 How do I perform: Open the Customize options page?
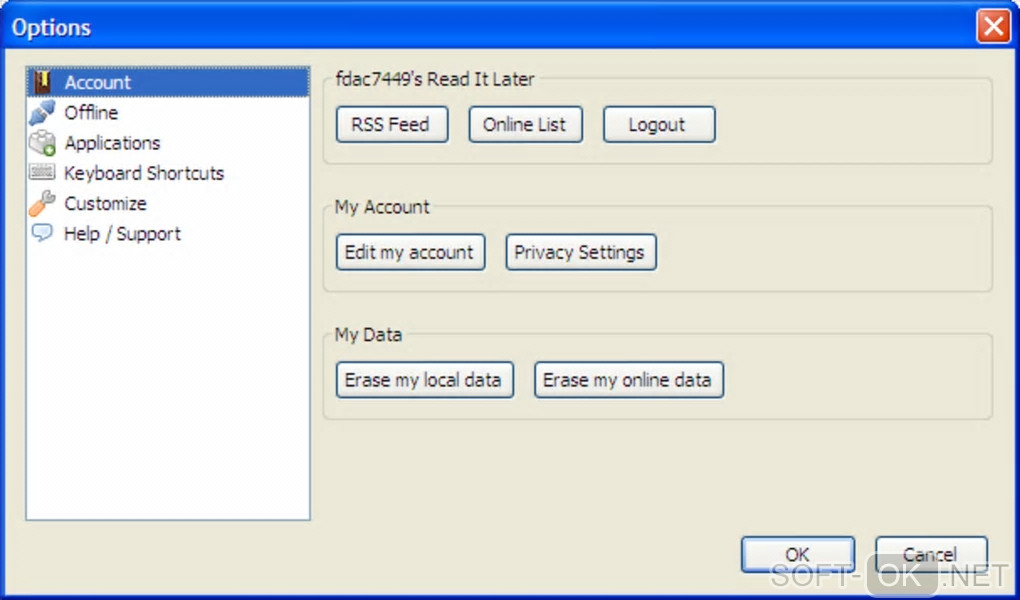click(x=105, y=204)
